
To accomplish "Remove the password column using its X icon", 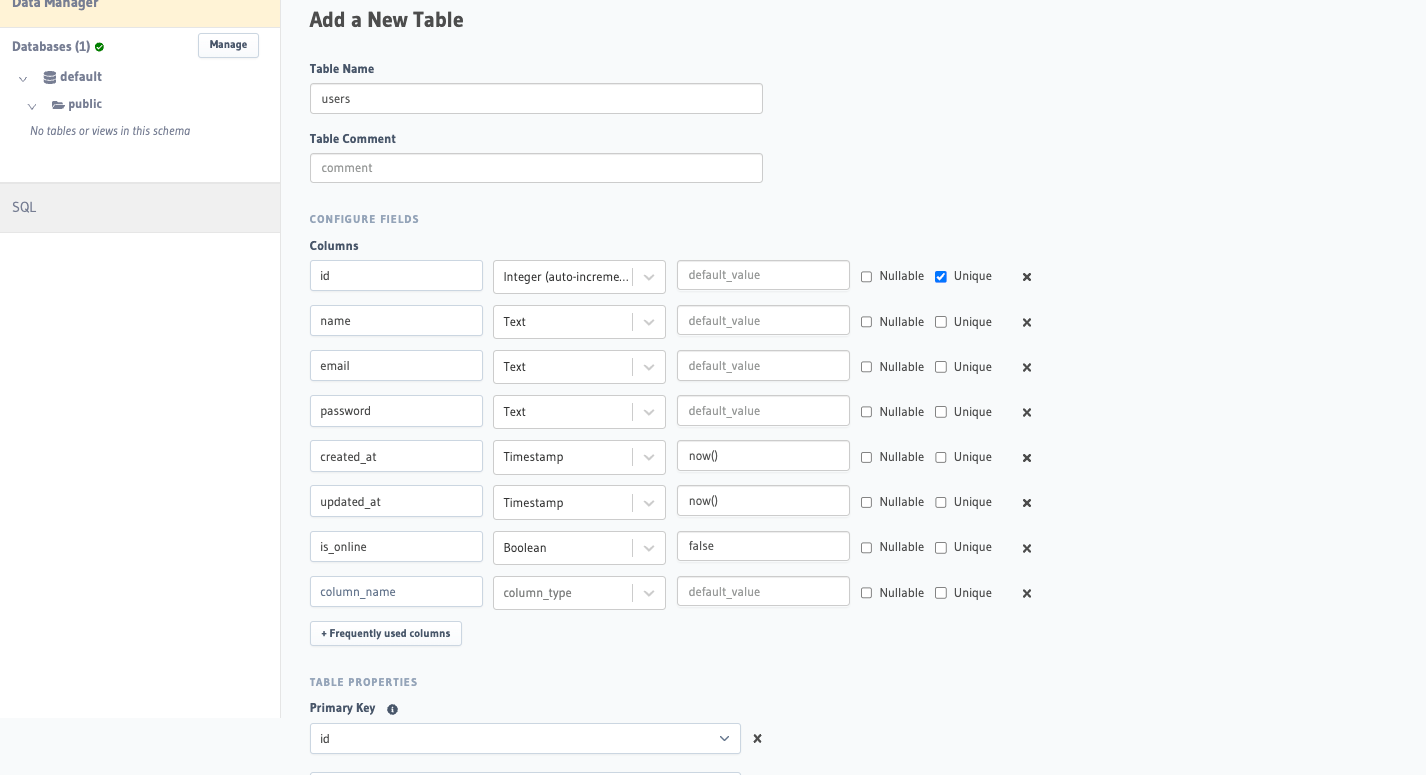I will pyautogui.click(x=1026, y=412).
